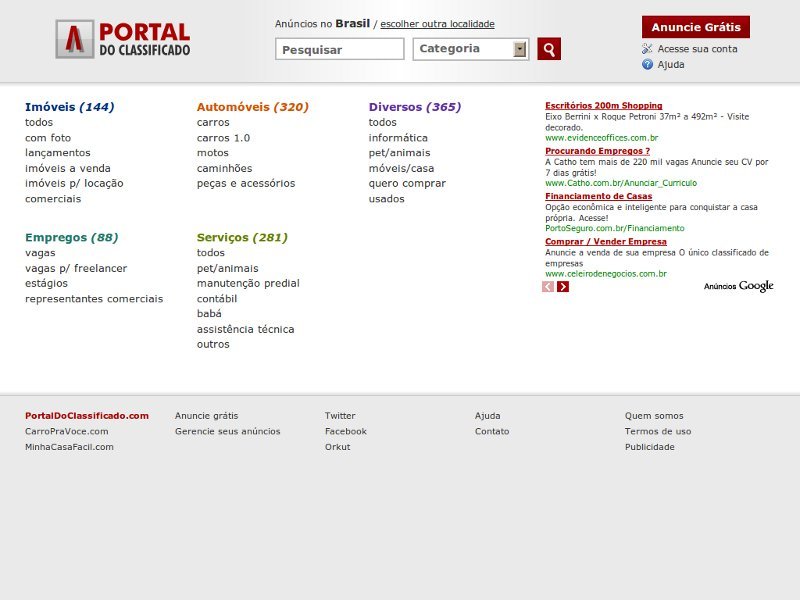Image resolution: width=800 pixels, height=600 pixels.
Task: Select 'estágios' under Empregos
Action: point(46,284)
